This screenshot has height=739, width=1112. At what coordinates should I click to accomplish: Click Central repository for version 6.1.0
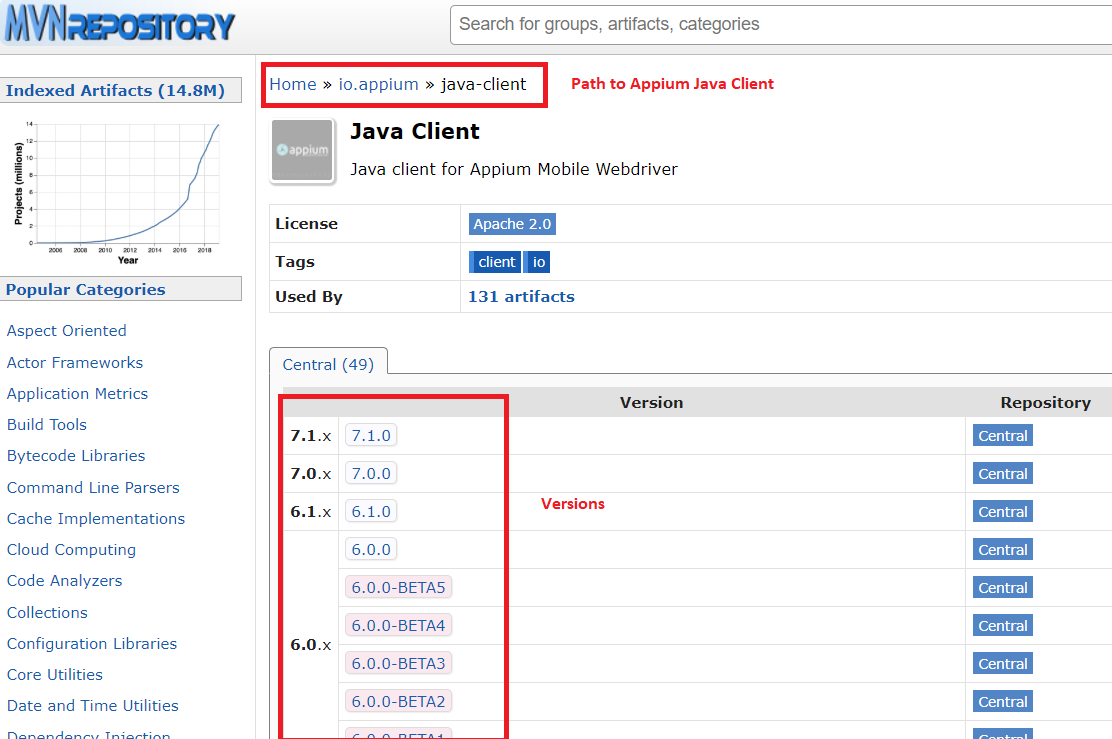(x=1002, y=511)
